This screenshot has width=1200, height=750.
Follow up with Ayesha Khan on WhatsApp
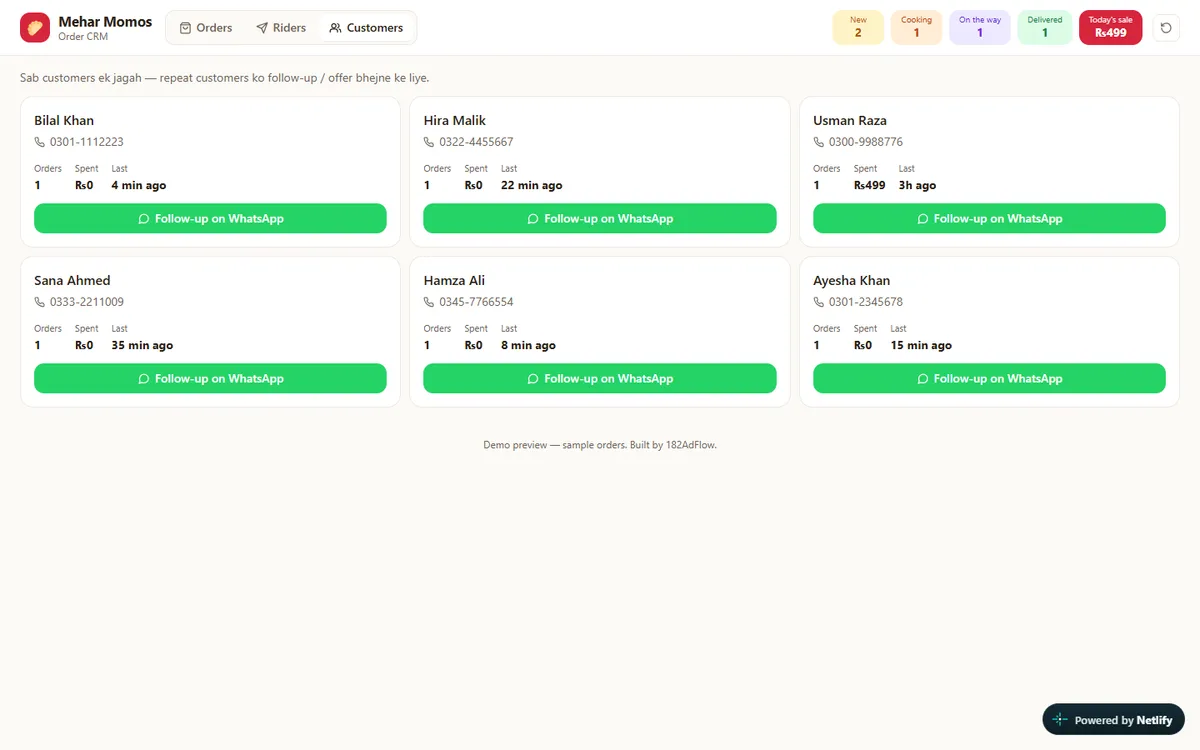pos(989,378)
